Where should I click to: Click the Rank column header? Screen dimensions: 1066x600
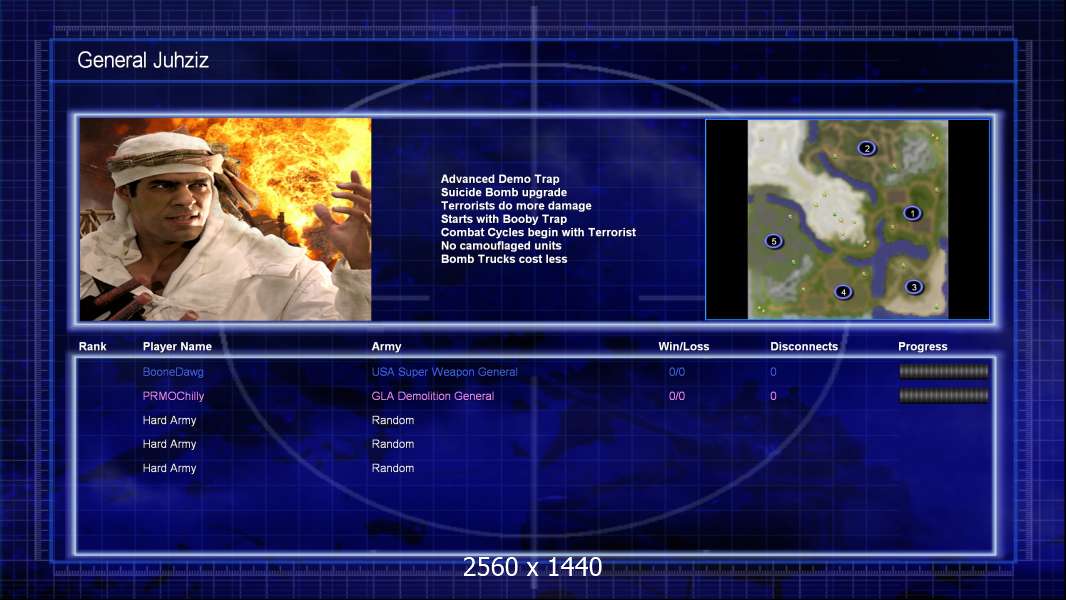[92, 347]
